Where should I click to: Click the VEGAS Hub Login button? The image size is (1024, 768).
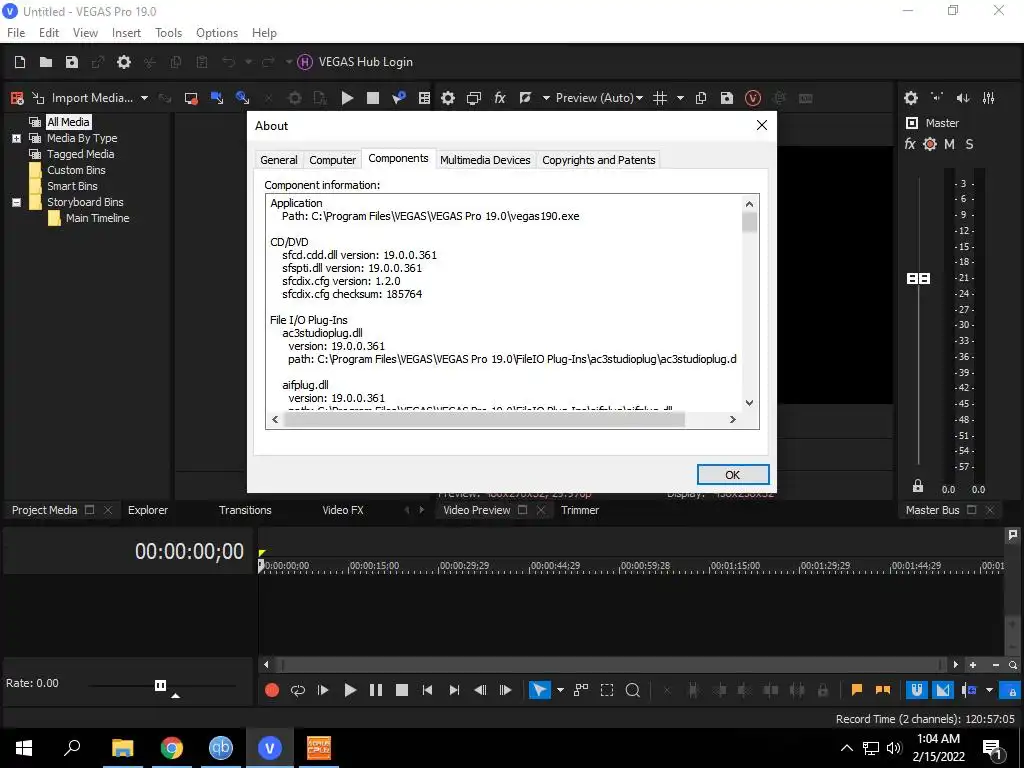pos(355,62)
